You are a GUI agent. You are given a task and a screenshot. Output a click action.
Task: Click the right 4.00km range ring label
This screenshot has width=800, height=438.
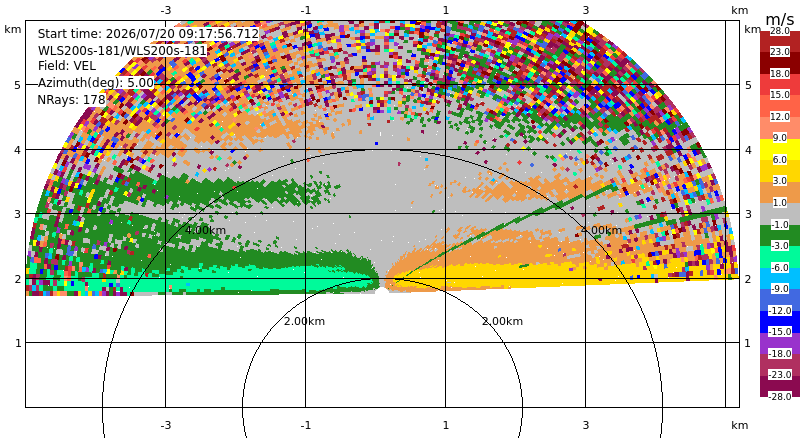pyautogui.click(x=601, y=230)
